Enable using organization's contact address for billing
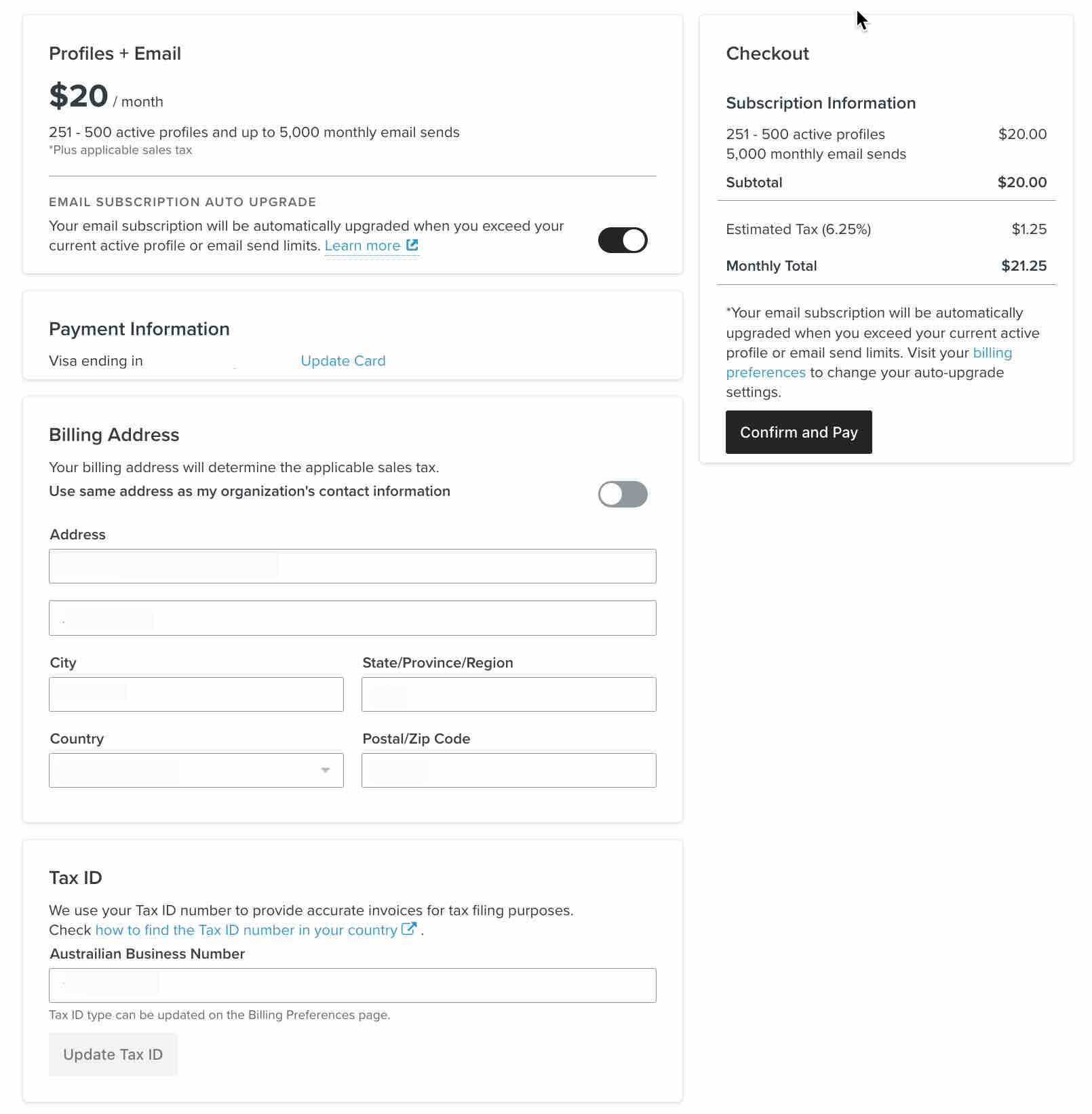The width and height of the screenshot is (1092, 1114). coord(623,495)
